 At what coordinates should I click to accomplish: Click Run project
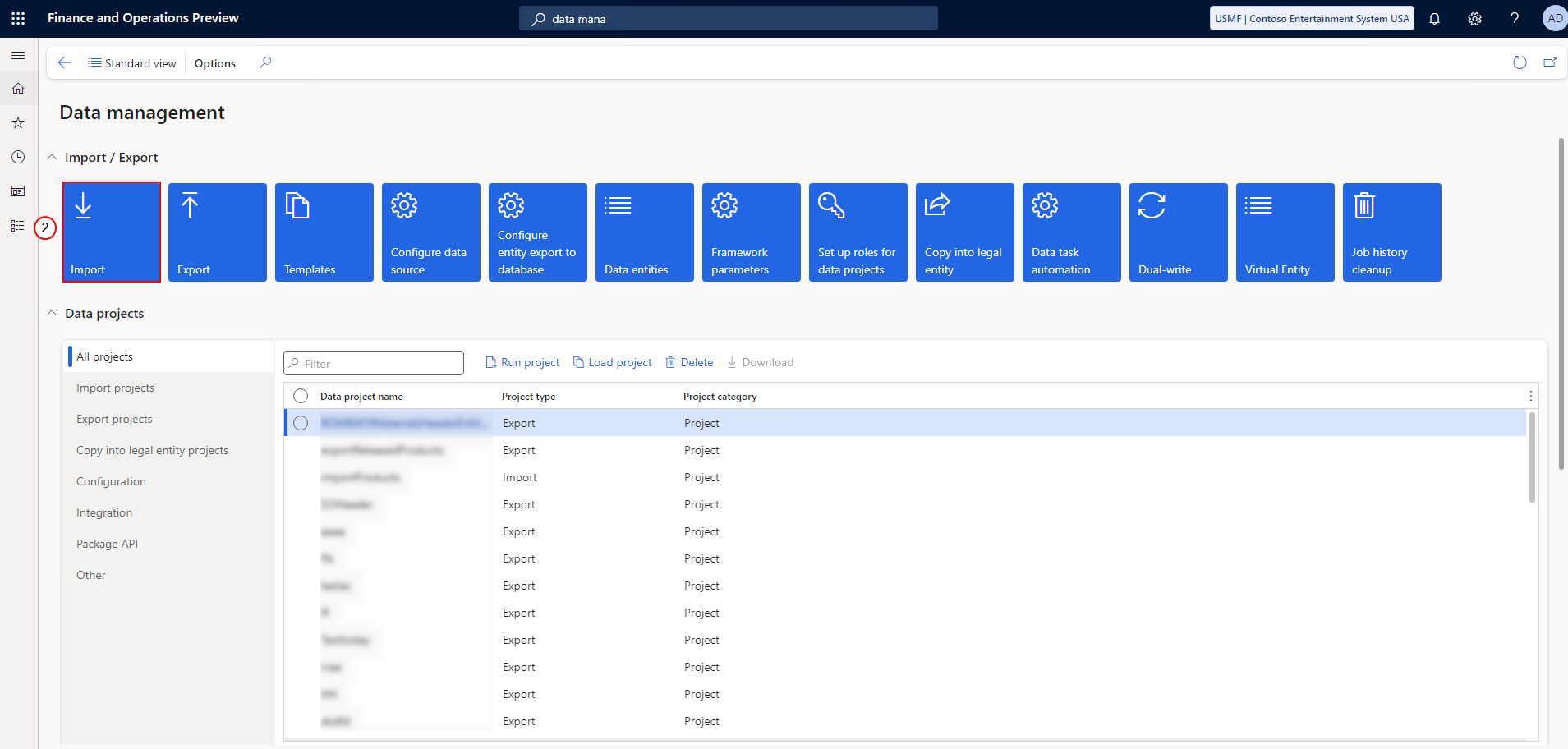point(522,362)
